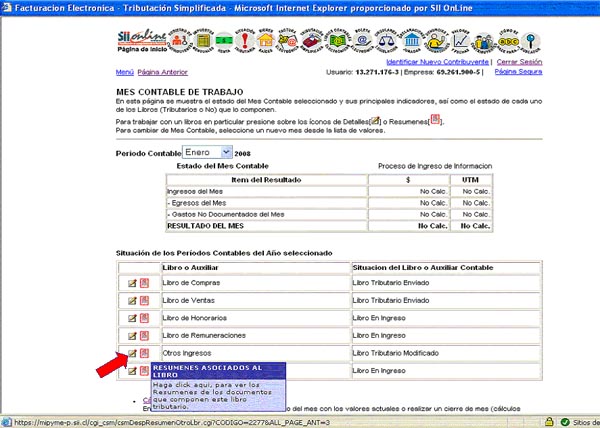The image size is (600, 428).
Task: Open the Página Segura link
Action: click(518, 72)
